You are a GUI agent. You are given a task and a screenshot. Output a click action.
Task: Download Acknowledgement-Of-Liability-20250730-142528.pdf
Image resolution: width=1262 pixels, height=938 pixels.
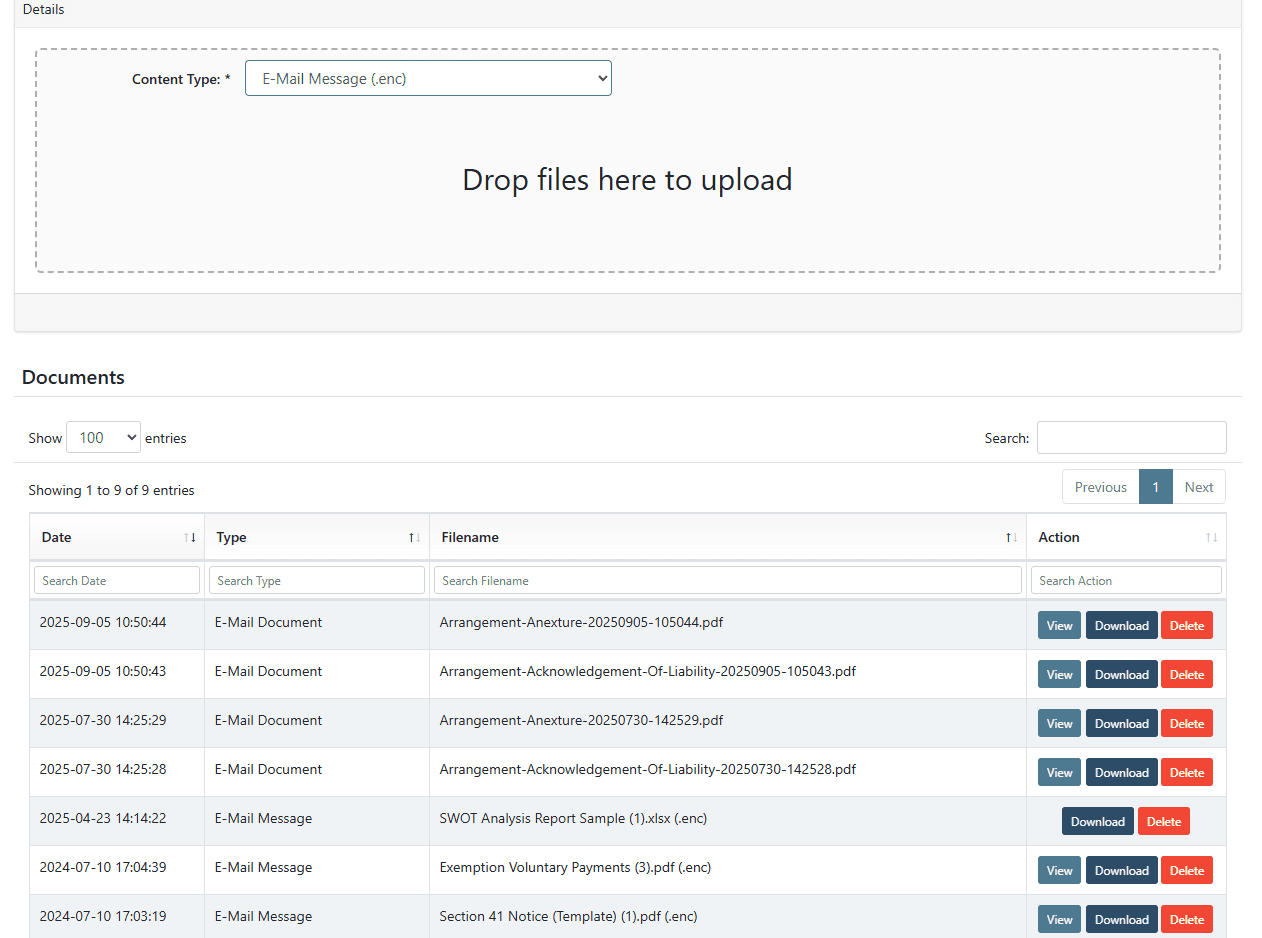coord(1121,772)
